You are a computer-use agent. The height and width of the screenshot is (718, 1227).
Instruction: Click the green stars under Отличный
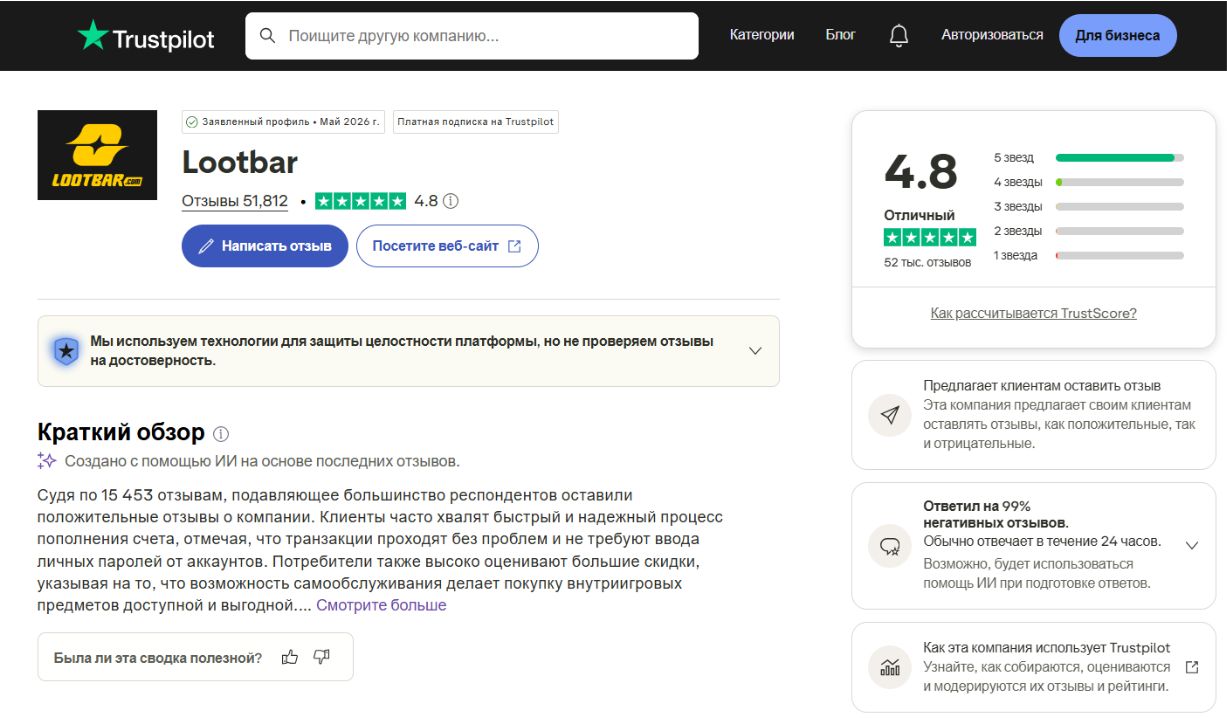929,238
